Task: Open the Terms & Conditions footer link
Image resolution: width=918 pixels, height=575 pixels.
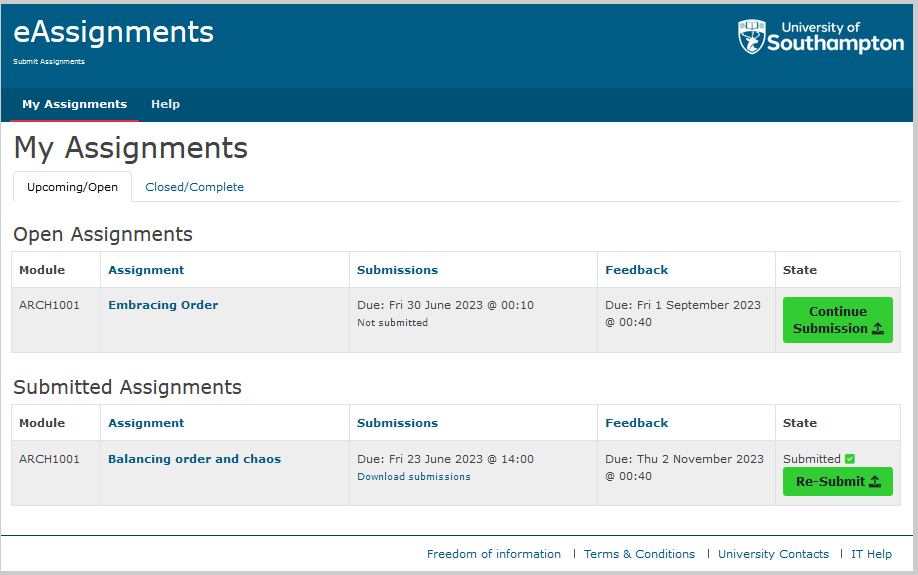Action: tap(639, 554)
